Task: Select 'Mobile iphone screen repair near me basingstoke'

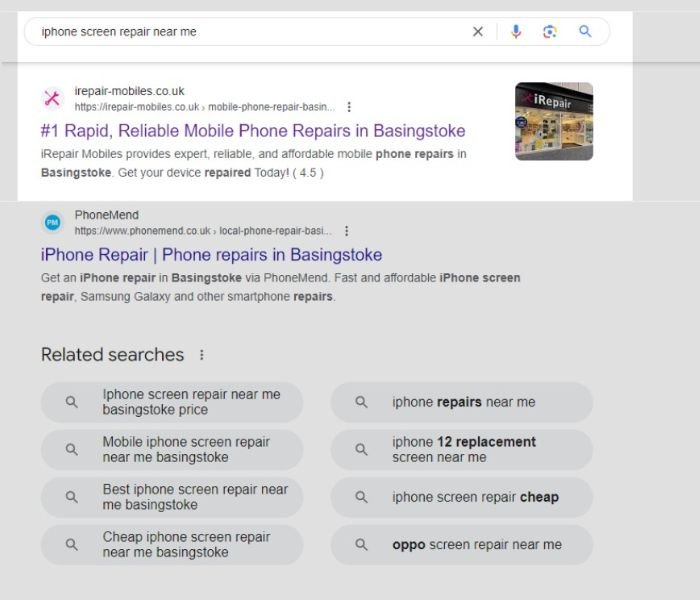Action: (x=172, y=449)
